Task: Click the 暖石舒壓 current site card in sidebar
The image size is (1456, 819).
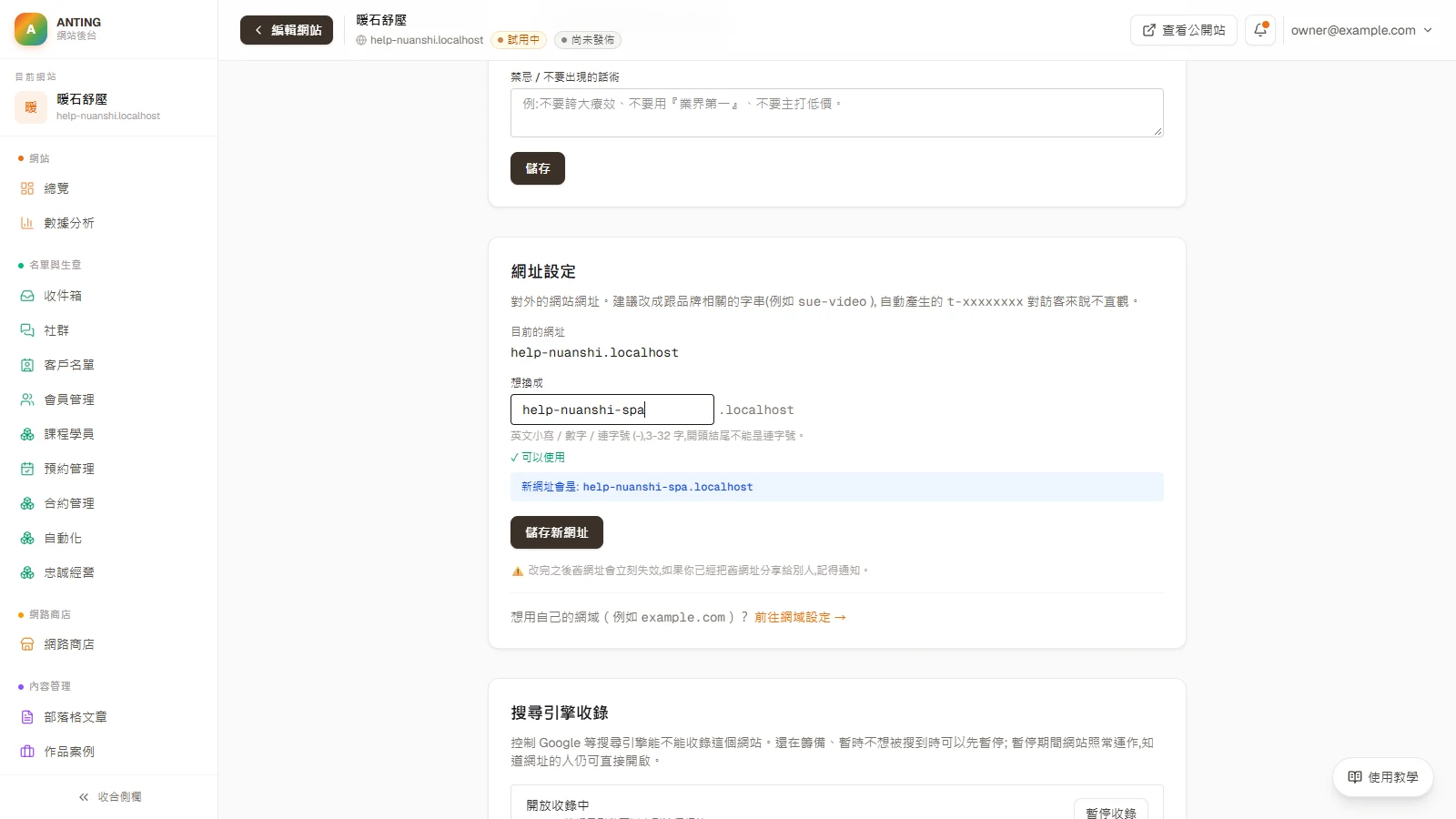Action: pyautogui.click(x=109, y=106)
